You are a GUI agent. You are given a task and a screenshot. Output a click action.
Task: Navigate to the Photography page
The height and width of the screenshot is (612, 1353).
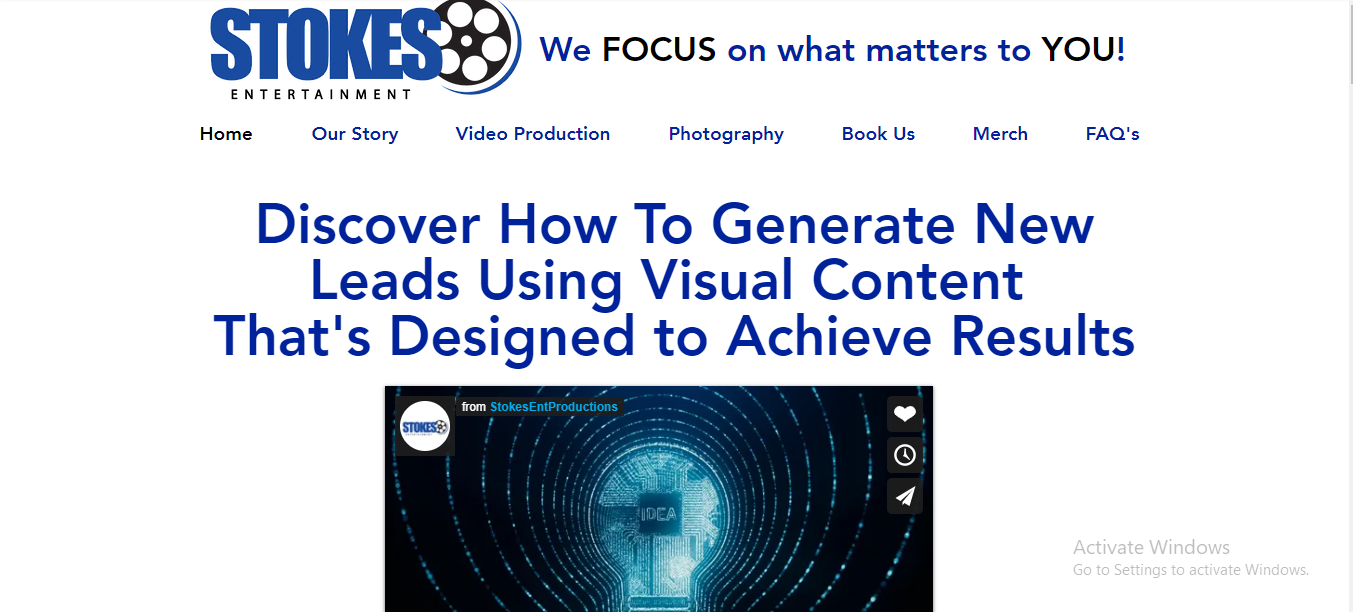(x=726, y=134)
